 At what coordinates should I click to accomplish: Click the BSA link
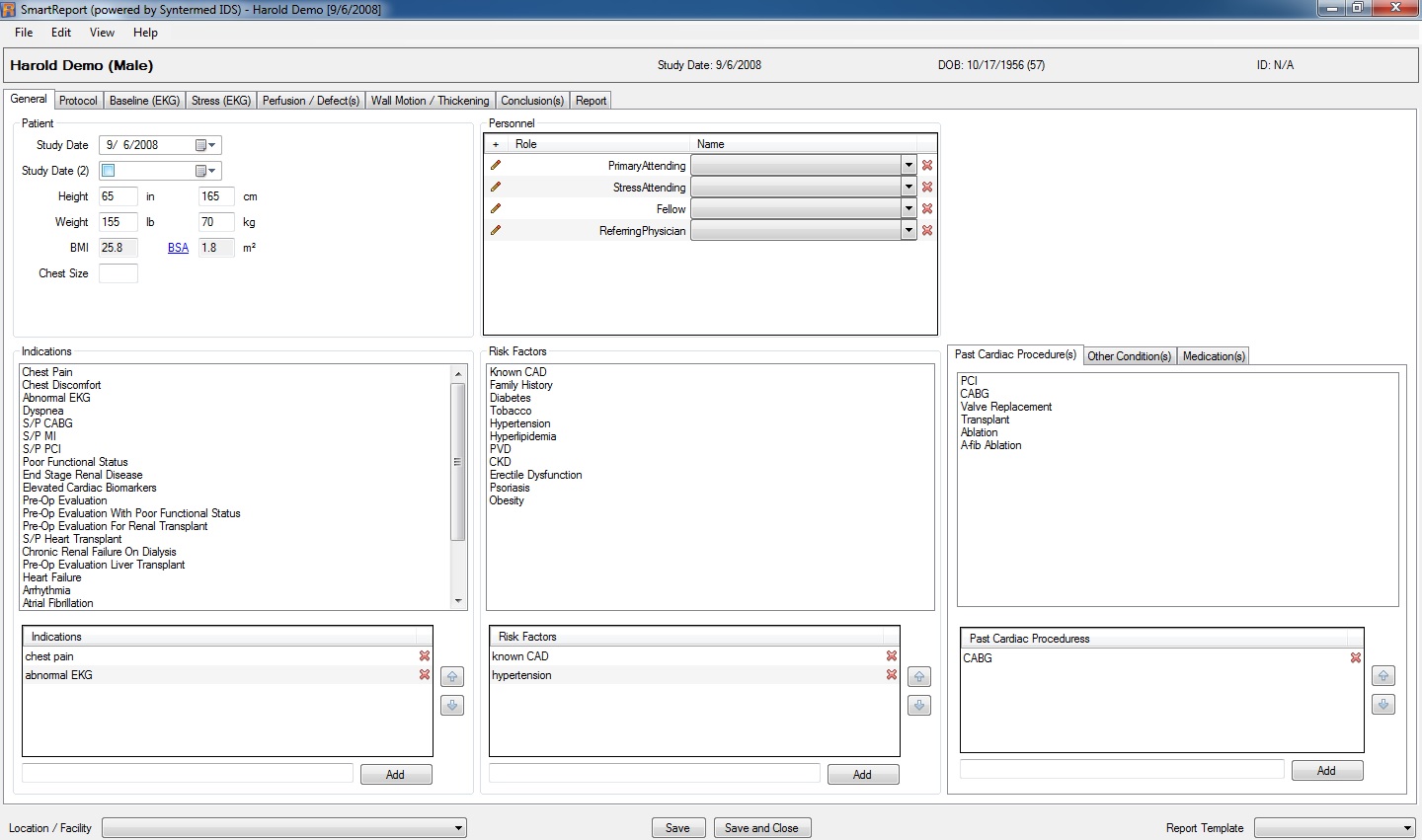[x=178, y=248]
